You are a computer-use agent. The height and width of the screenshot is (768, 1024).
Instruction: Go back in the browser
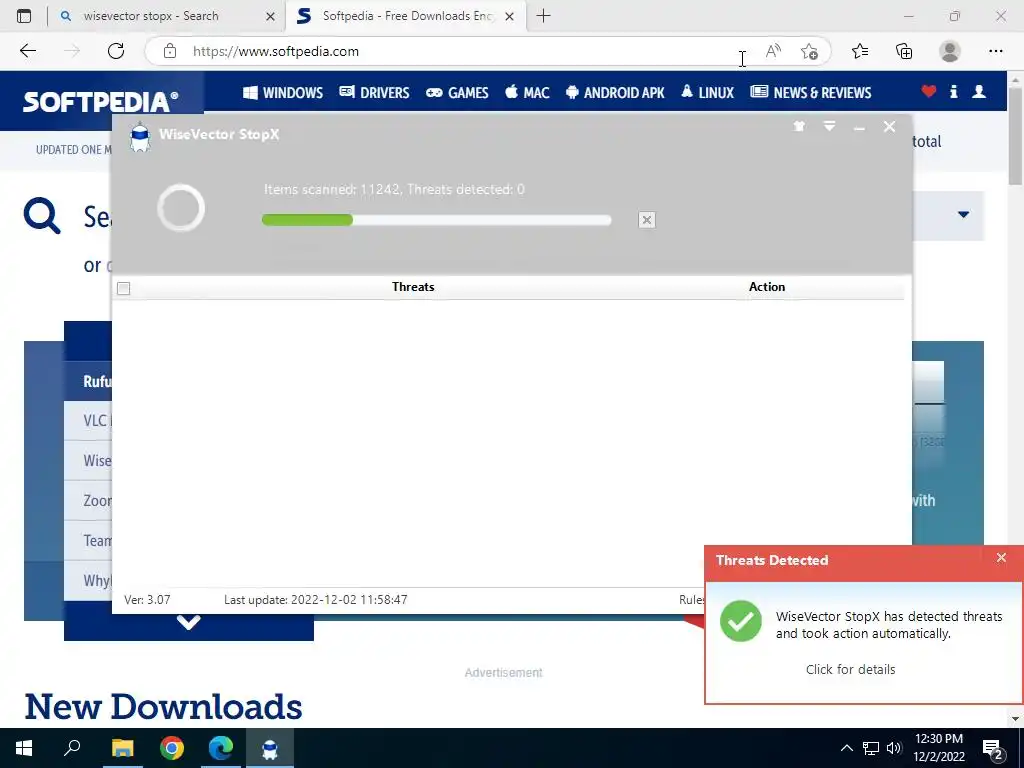[27, 51]
